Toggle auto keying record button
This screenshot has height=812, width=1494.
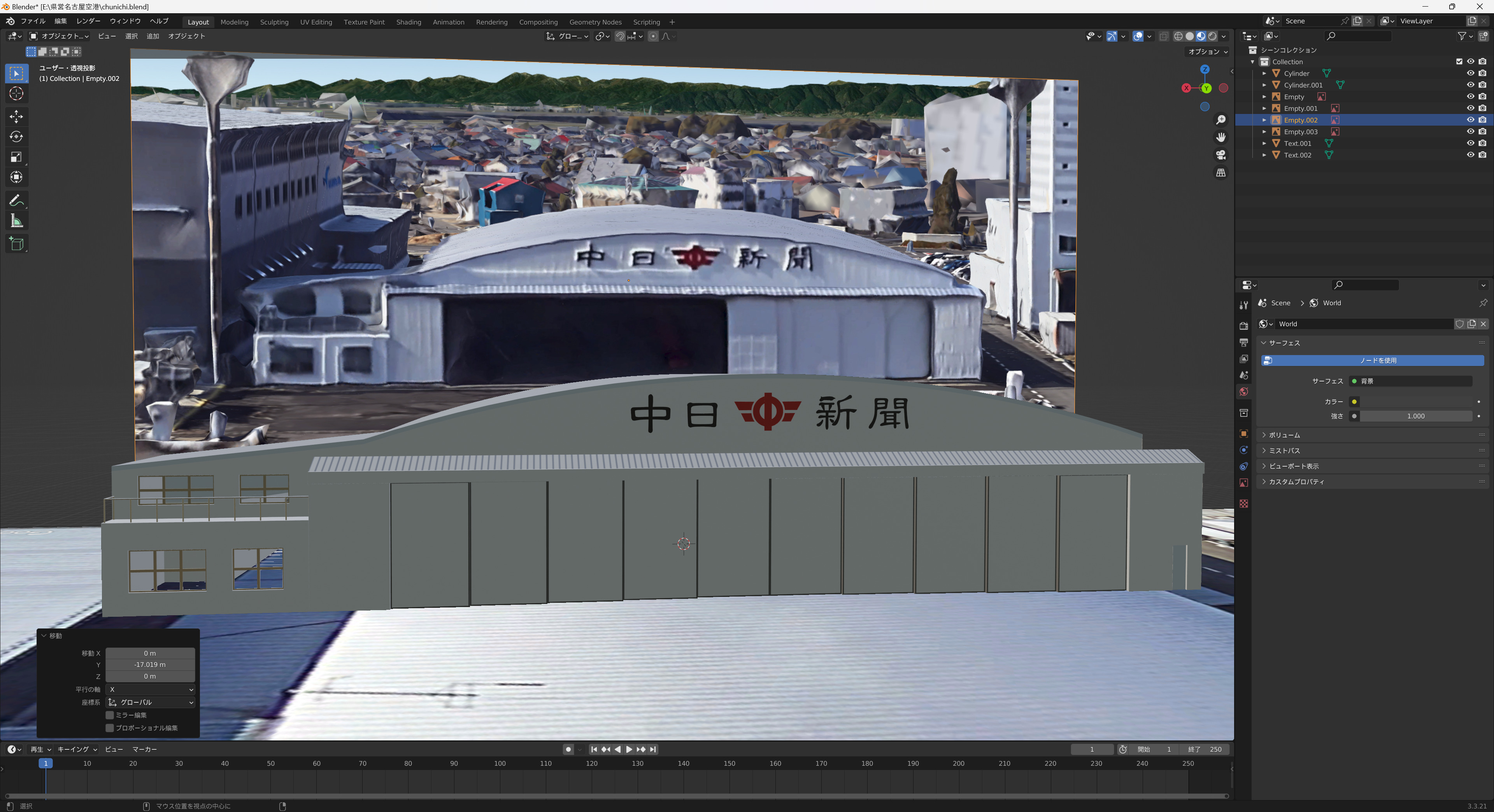point(568,749)
